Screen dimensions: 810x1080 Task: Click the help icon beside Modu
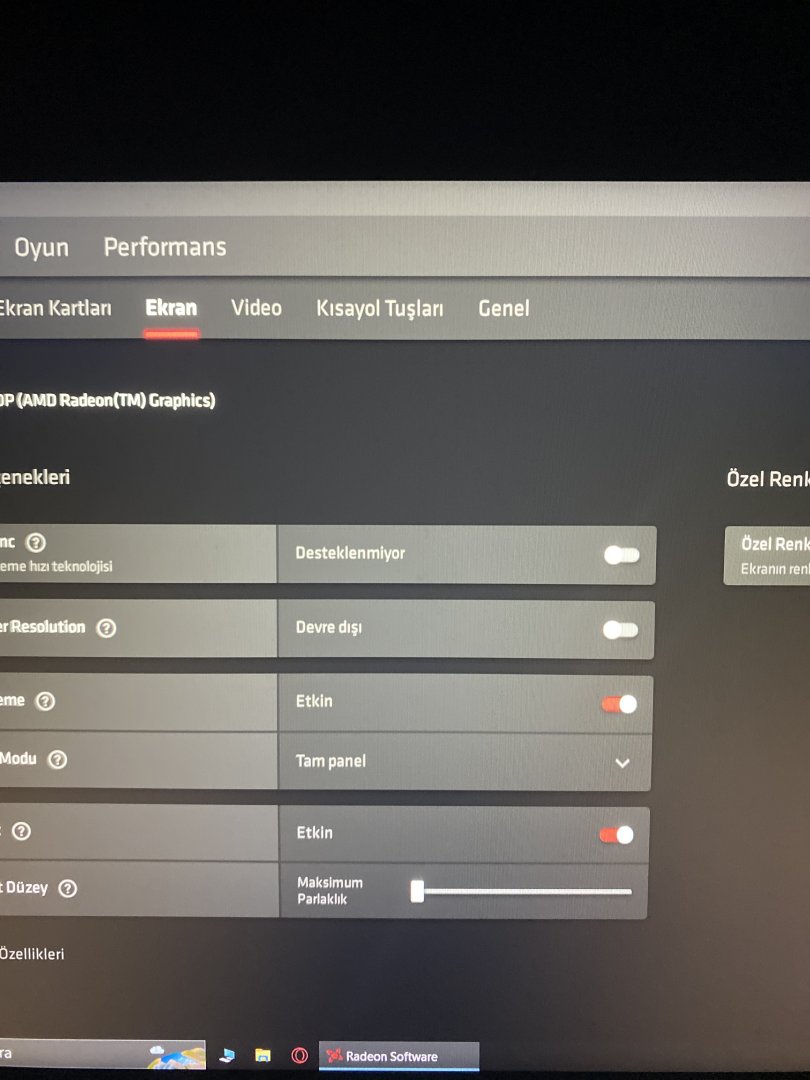(x=57, y=759)
